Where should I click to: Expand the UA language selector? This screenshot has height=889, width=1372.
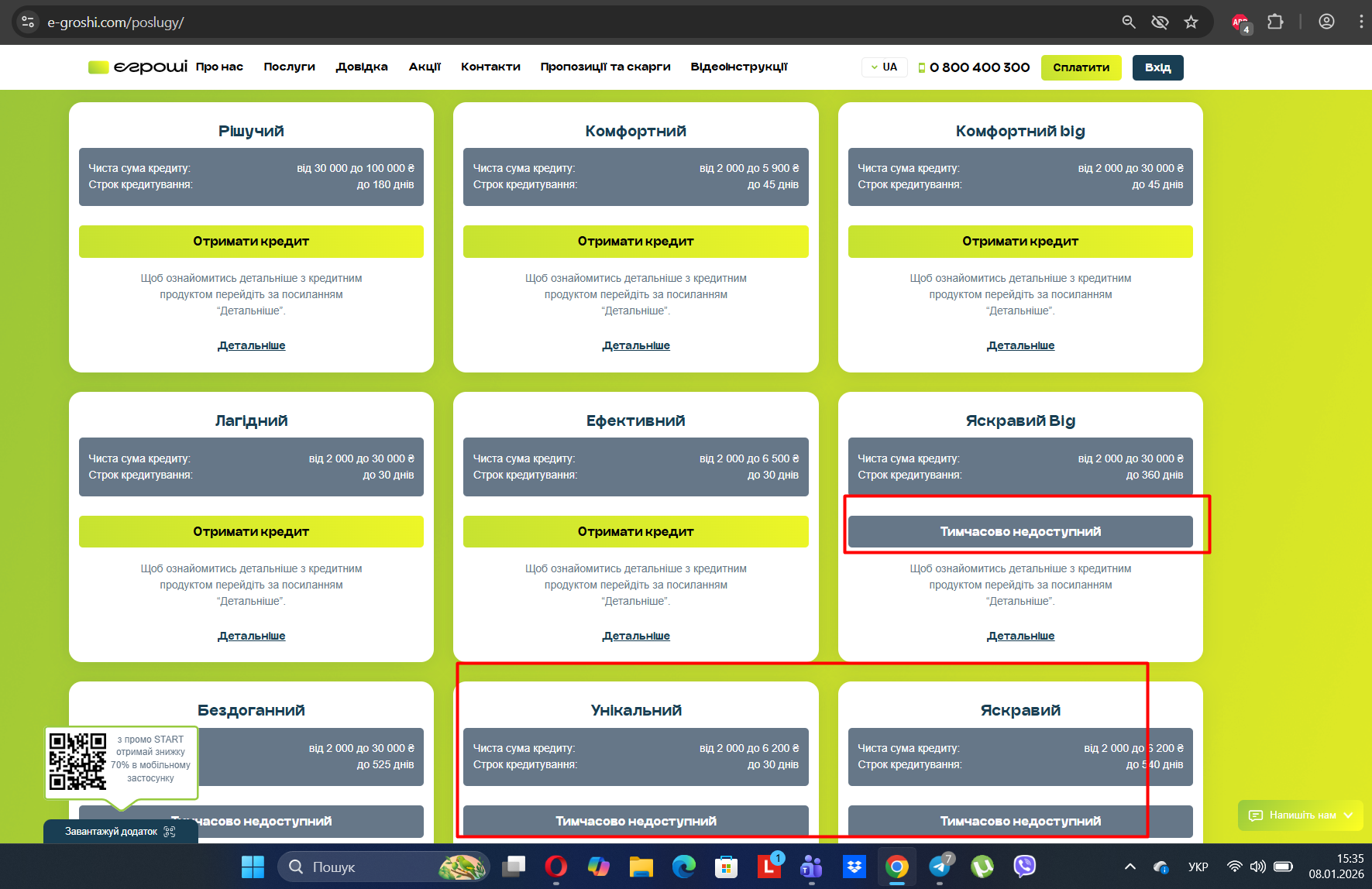point(885,67)
